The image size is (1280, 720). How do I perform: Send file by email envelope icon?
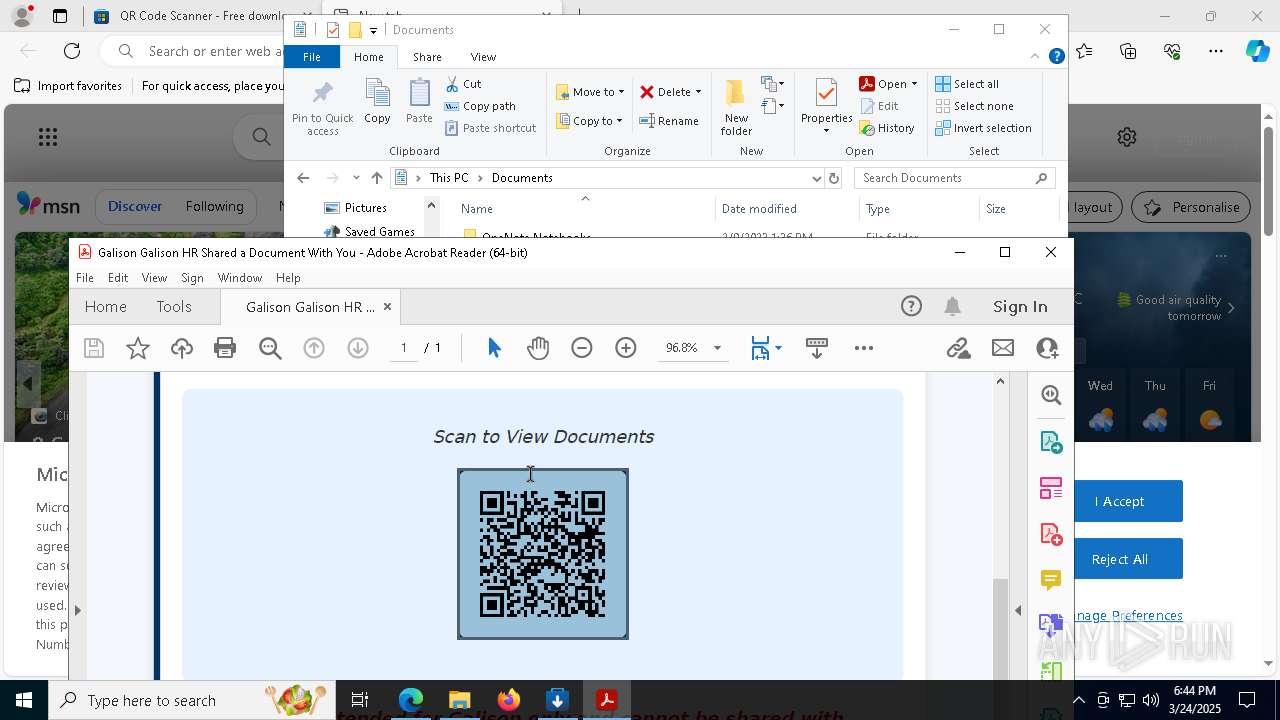point(1003,348)
